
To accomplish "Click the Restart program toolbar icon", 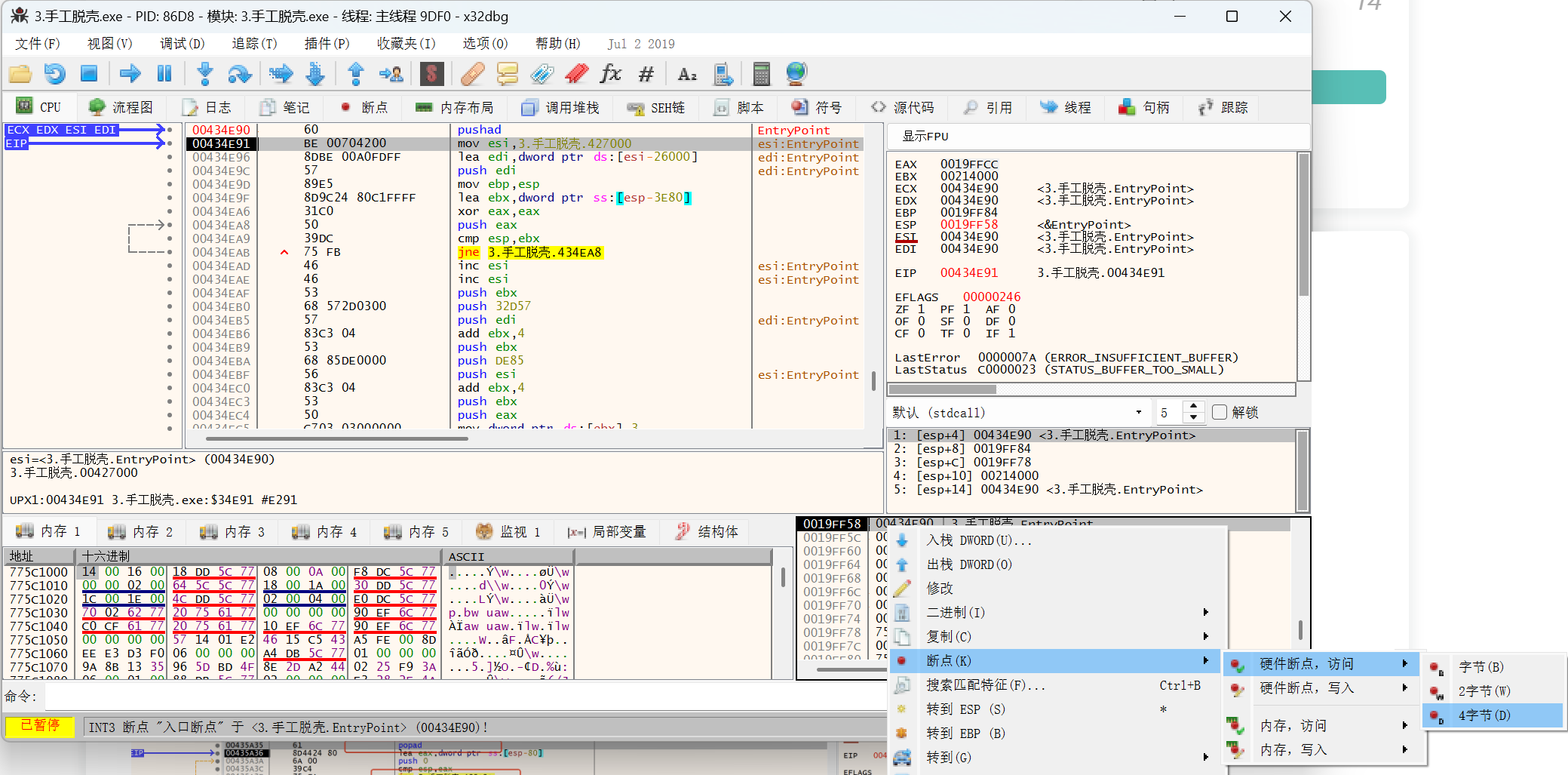I will (x=55, y=74).
